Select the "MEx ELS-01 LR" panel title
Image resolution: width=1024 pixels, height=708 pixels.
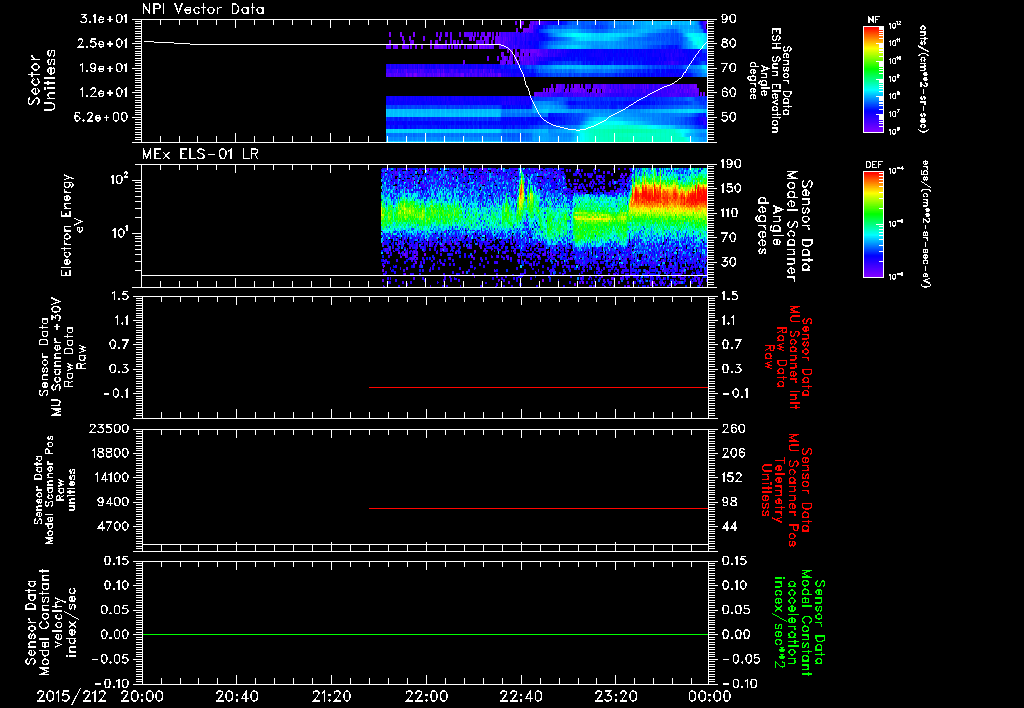[200, 154]
